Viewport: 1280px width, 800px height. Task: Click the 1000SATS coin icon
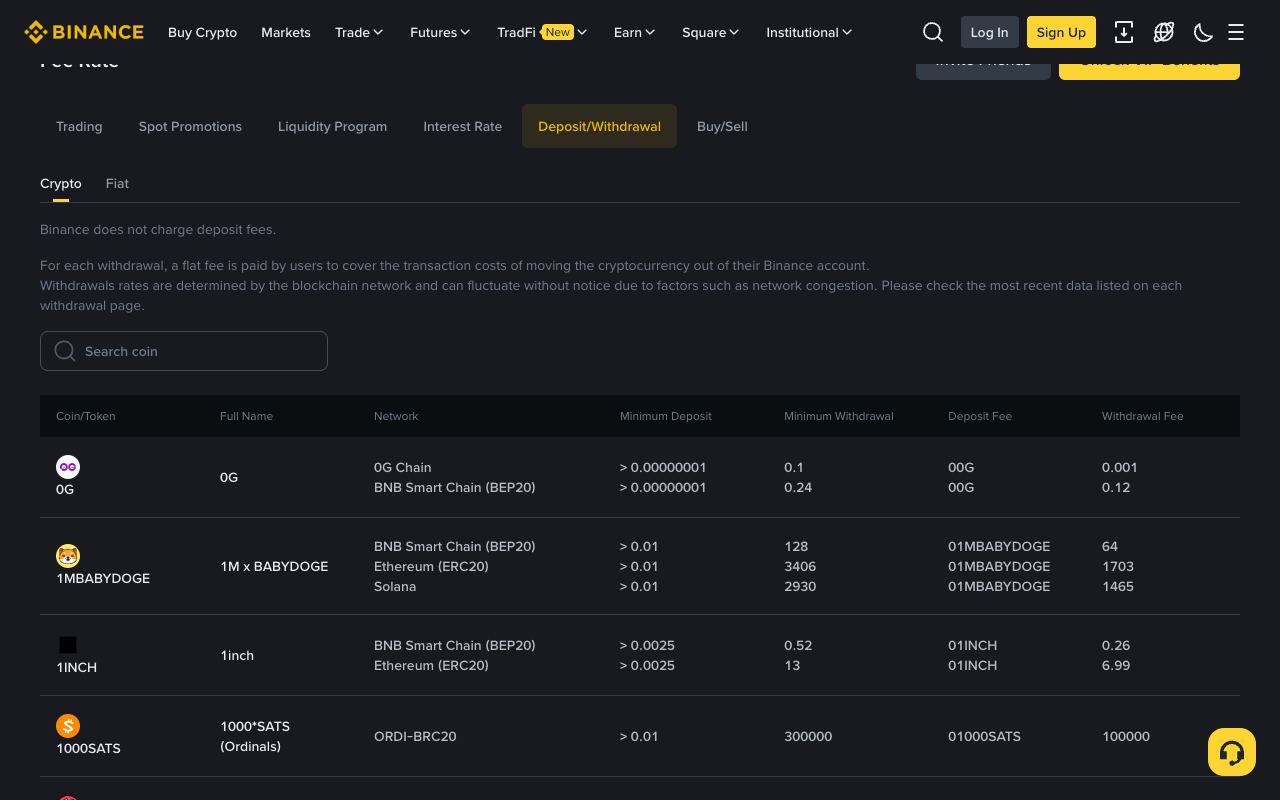[x=68, y=726]
